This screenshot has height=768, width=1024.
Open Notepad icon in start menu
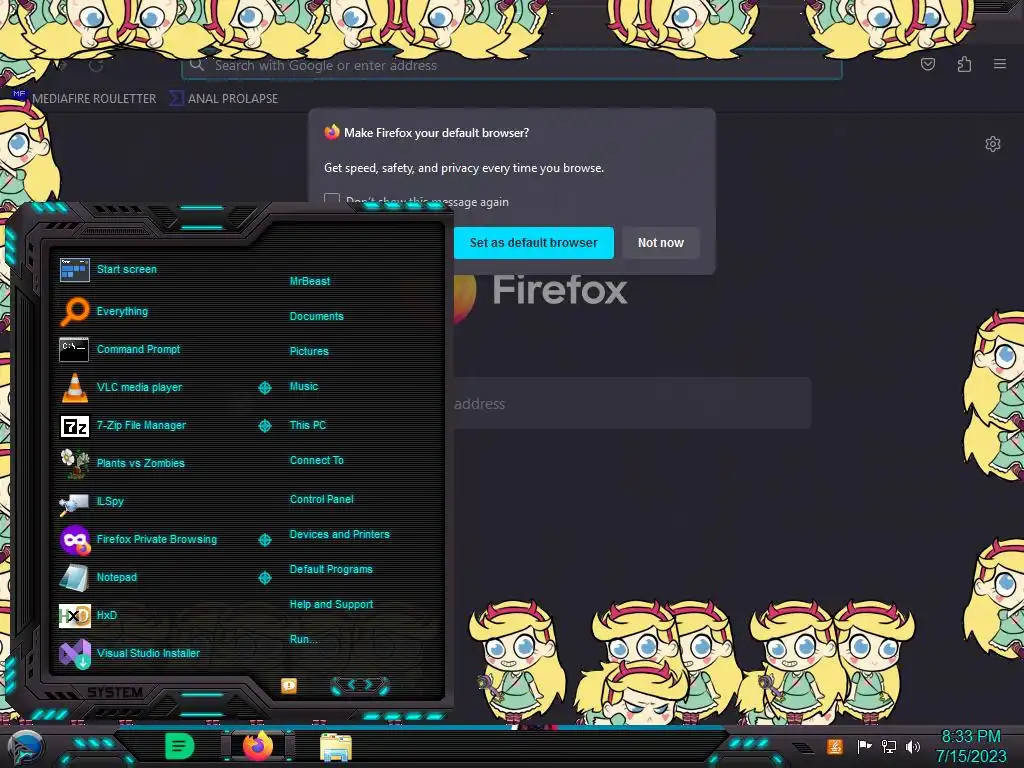tap(74, 577)
